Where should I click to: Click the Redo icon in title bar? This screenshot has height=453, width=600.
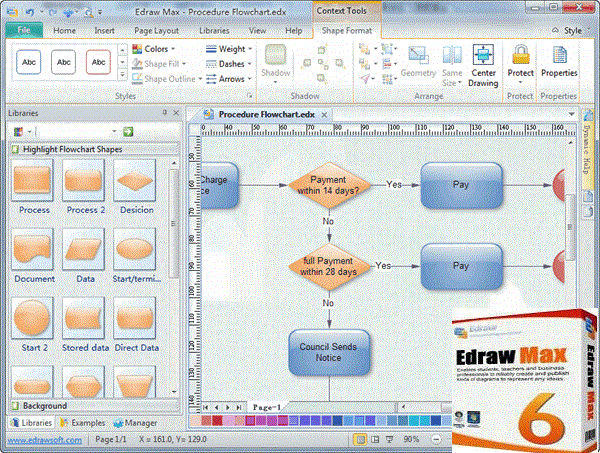[52, 12]
